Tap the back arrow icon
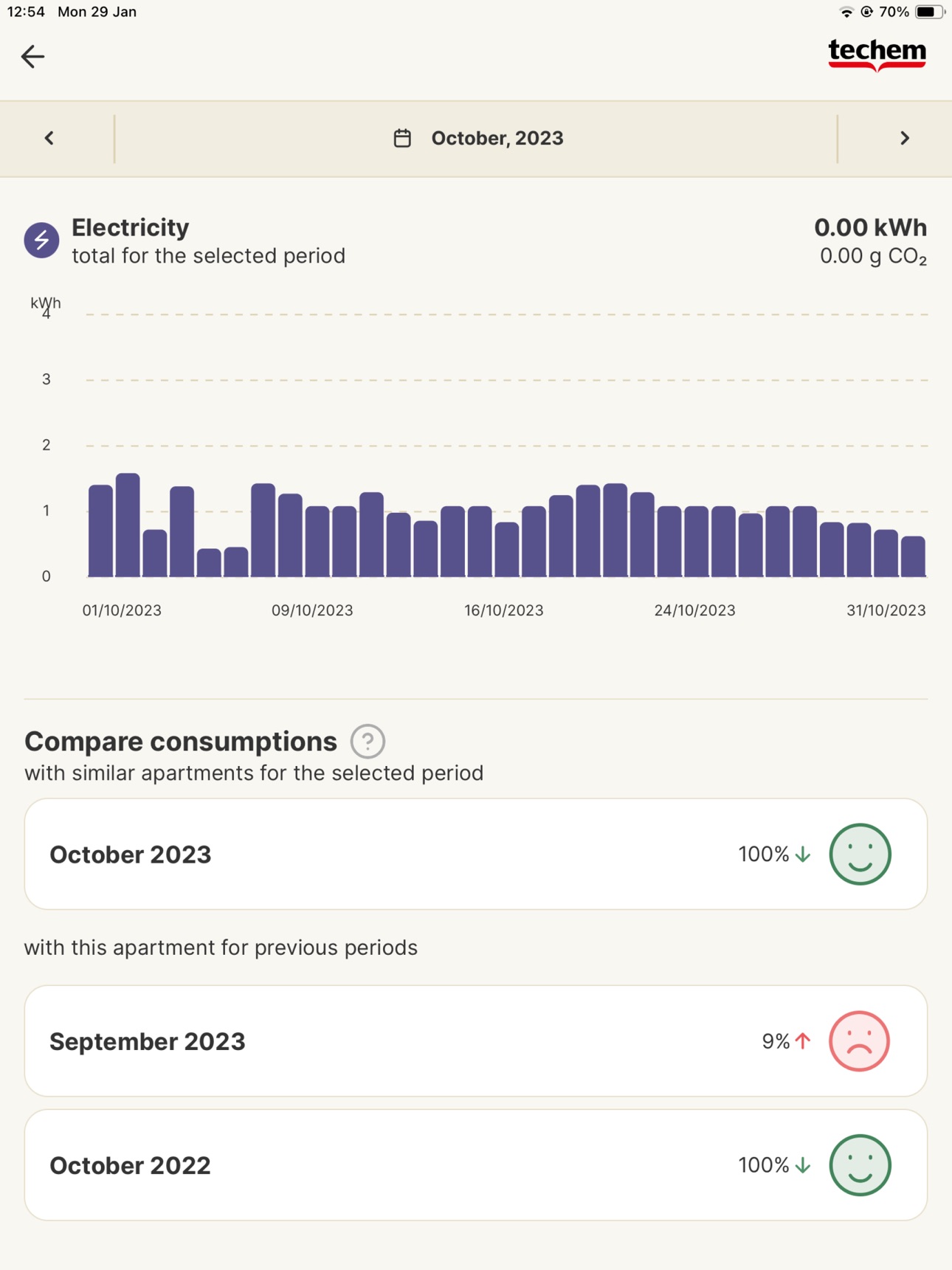The height and width of the screenshot is (1270, 952). pos(32,56)
